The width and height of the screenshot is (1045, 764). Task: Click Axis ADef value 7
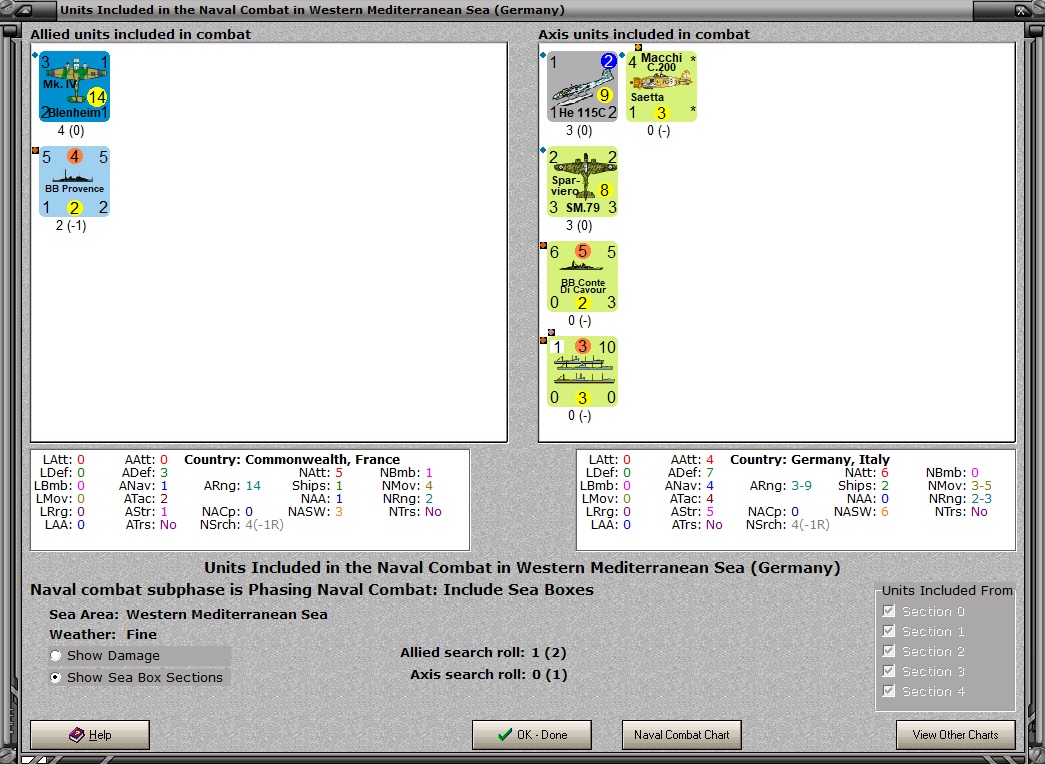710,473
